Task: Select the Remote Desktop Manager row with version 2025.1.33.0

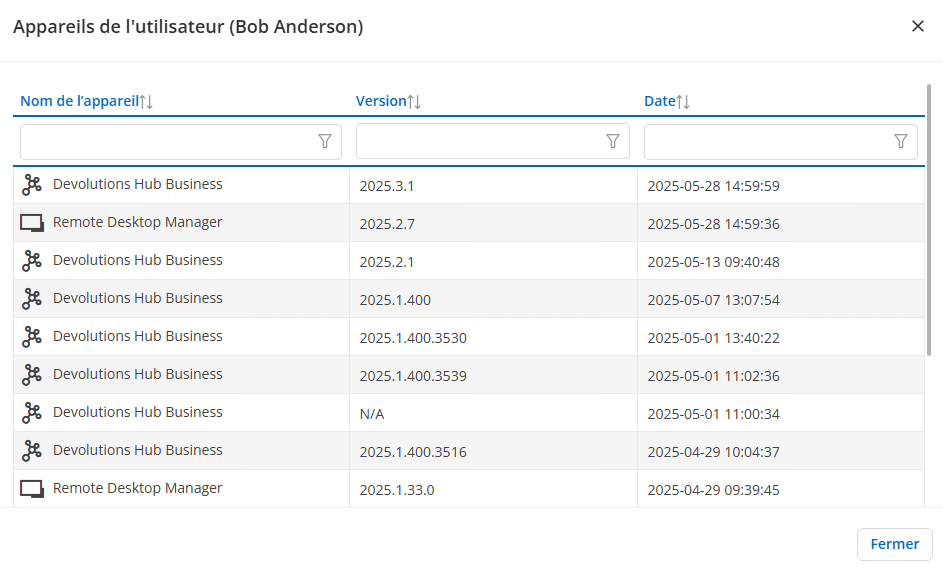Action: coord(469,489)
